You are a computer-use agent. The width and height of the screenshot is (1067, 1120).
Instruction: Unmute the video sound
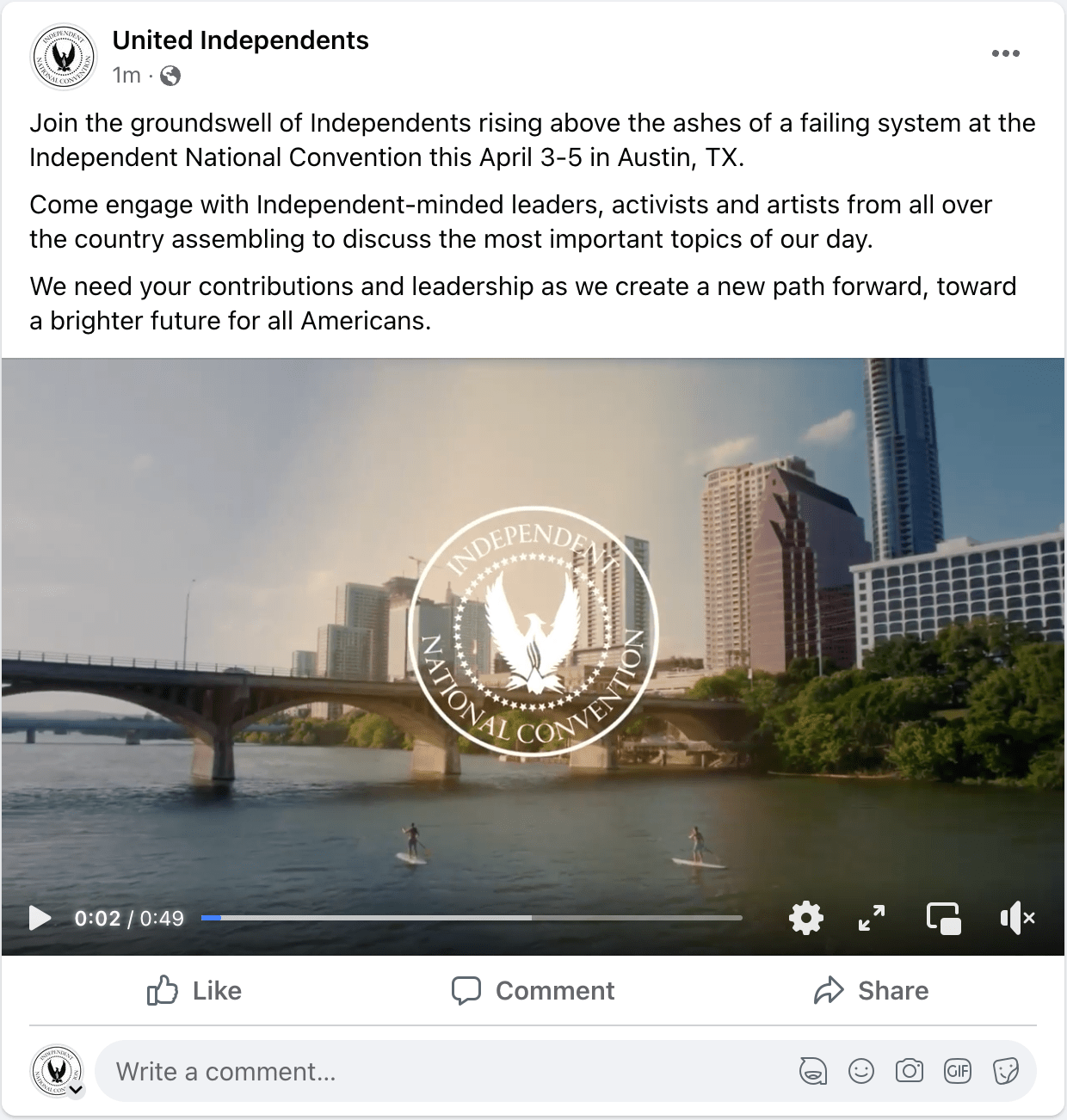click(x=1016, y=918)
